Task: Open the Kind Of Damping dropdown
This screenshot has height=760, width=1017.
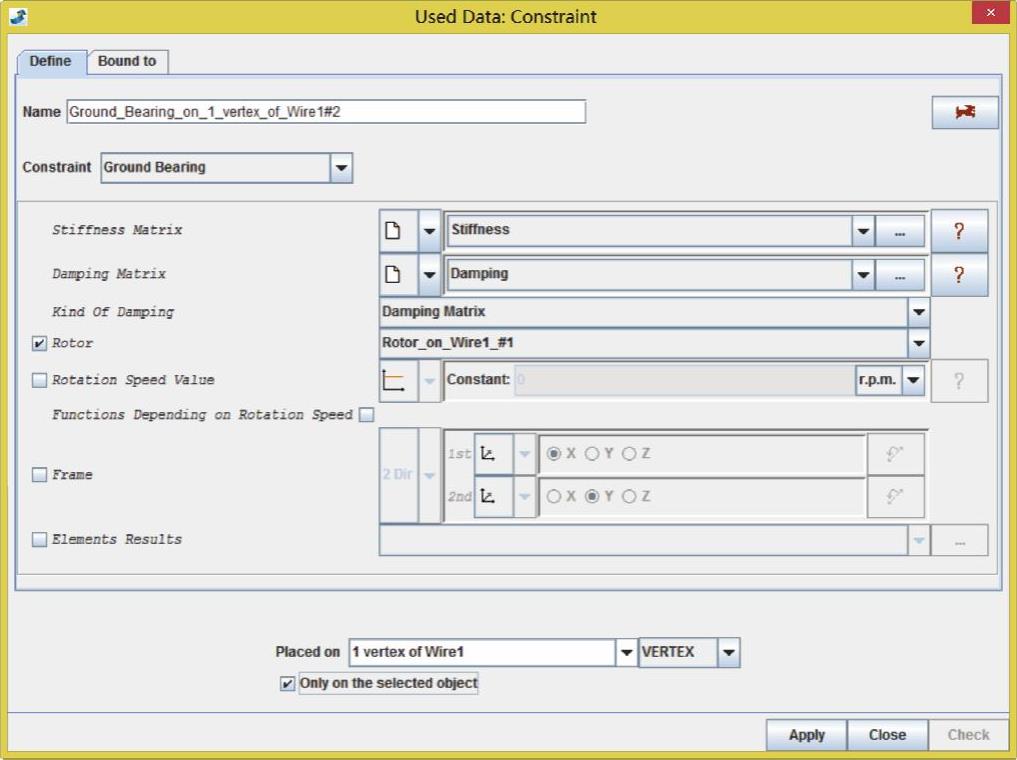Action: [917, 312]
